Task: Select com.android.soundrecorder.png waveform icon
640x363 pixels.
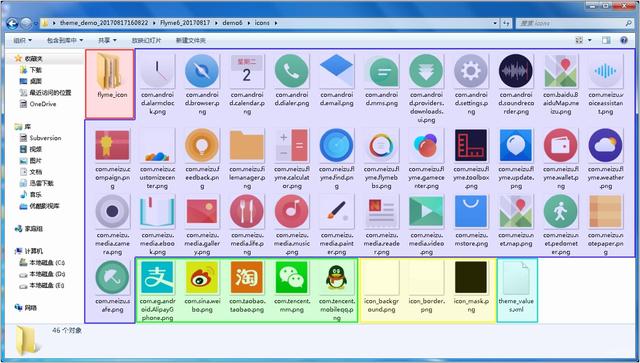Action: point(516,71)
